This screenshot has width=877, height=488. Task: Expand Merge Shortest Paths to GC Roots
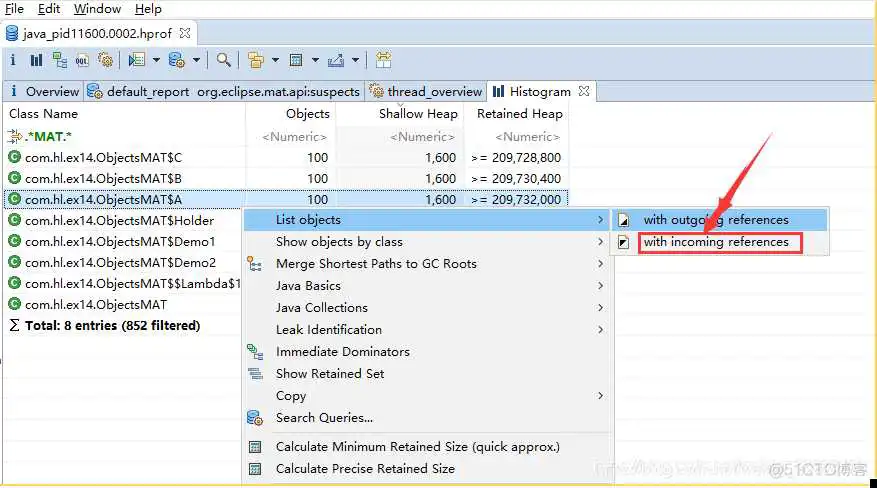point(427,264)
